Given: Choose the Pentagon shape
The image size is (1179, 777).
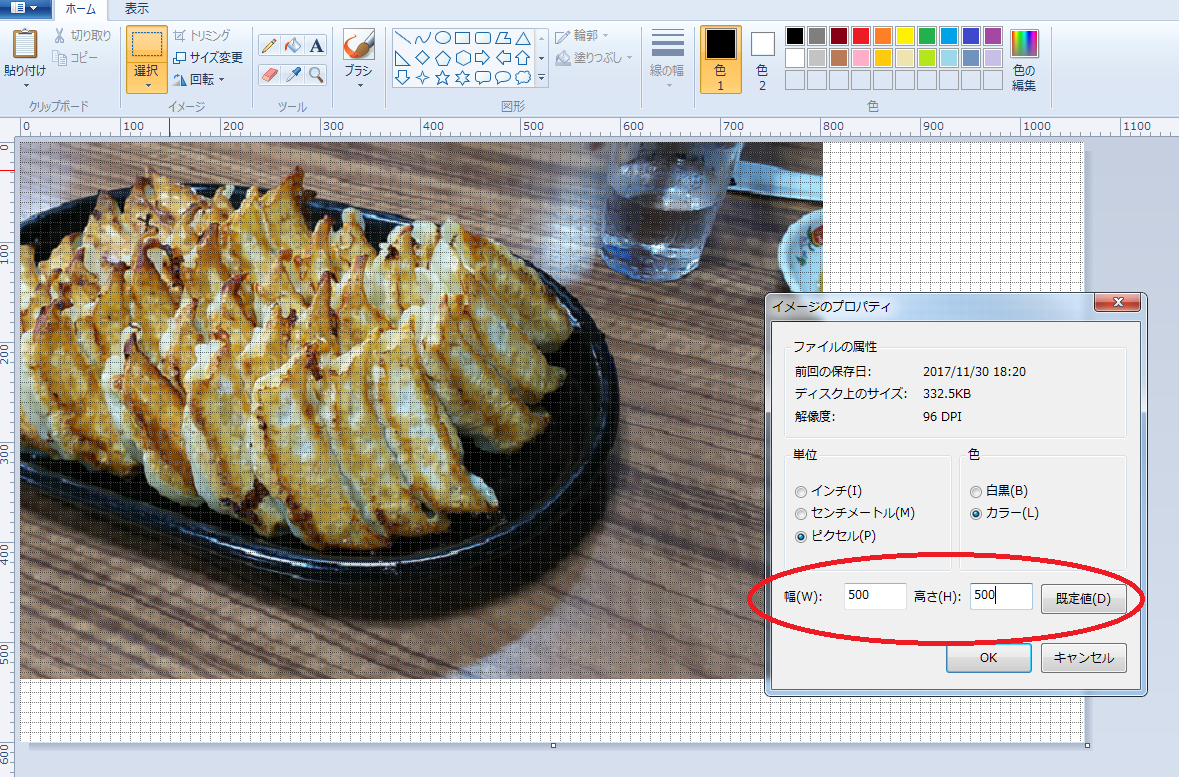Looking at the screenshot, I should pyautogui.click(x=443, y=58).
